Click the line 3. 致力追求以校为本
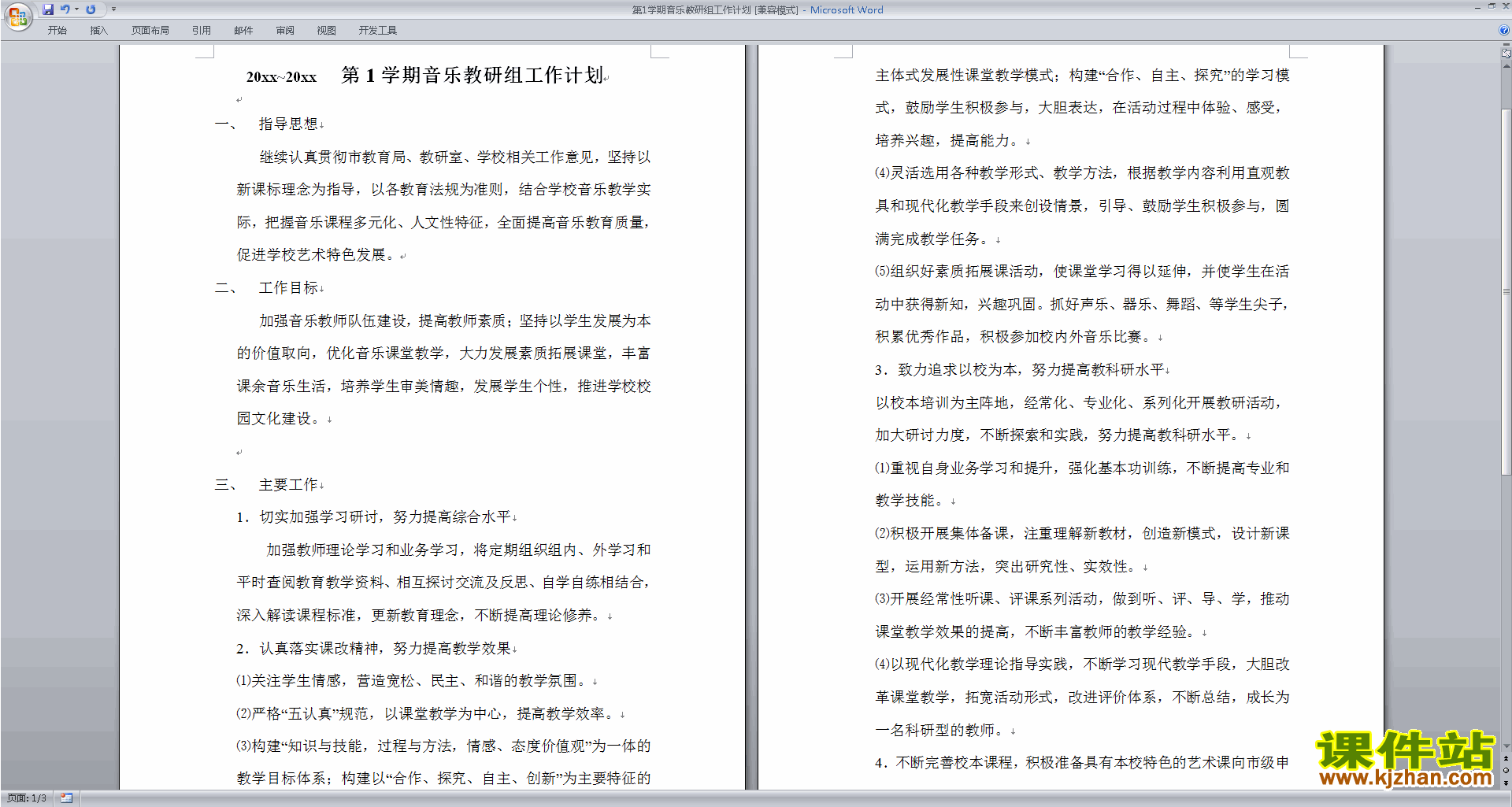This screenshot has height=807, width=1512. click(x=1020, y=370)
